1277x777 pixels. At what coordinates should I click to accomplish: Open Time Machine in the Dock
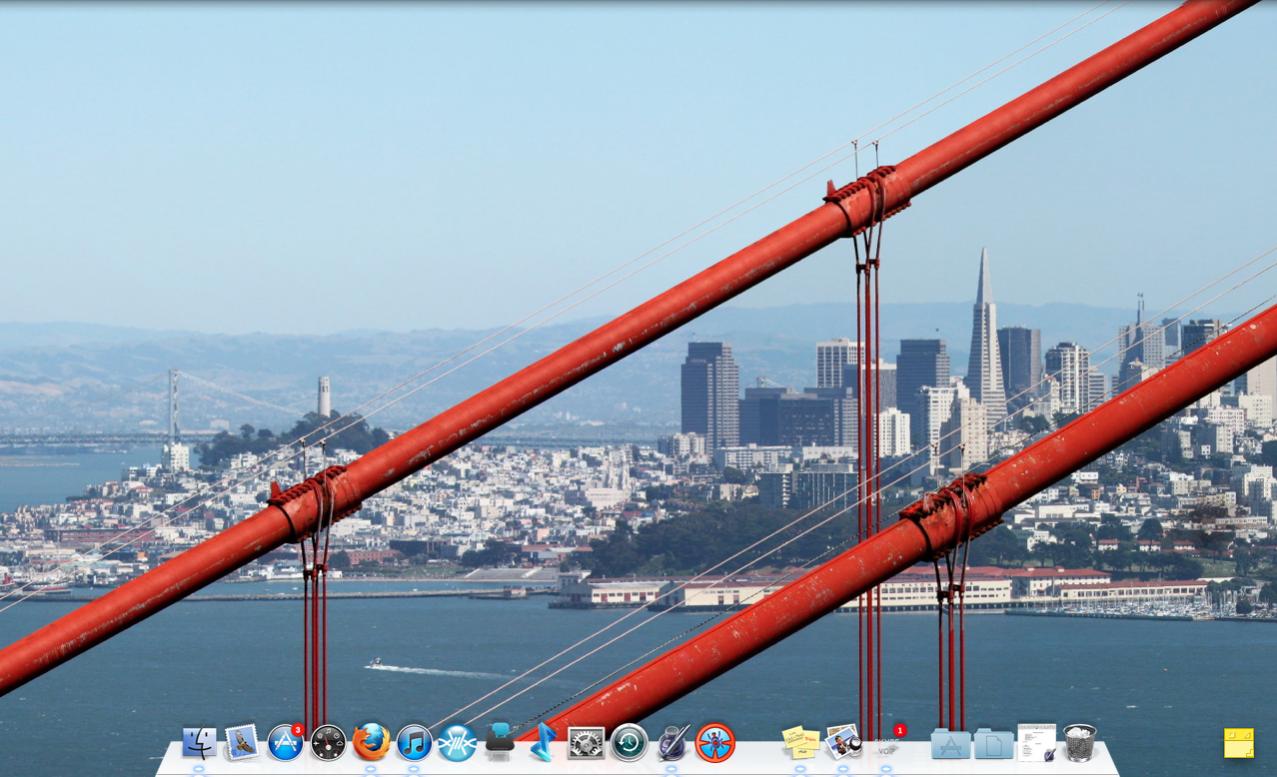(x=629, y=743)
